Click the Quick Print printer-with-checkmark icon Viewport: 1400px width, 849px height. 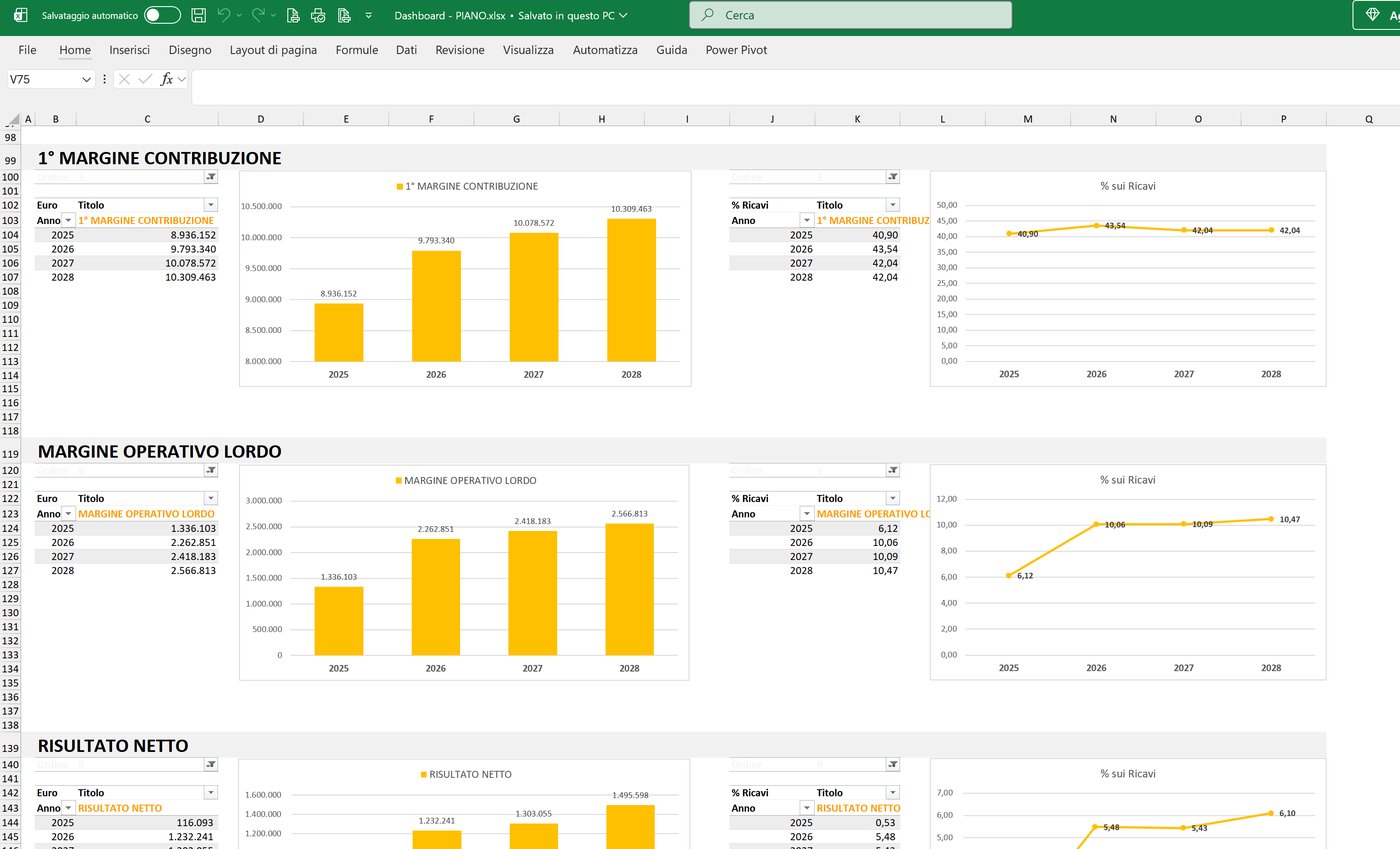318,15
